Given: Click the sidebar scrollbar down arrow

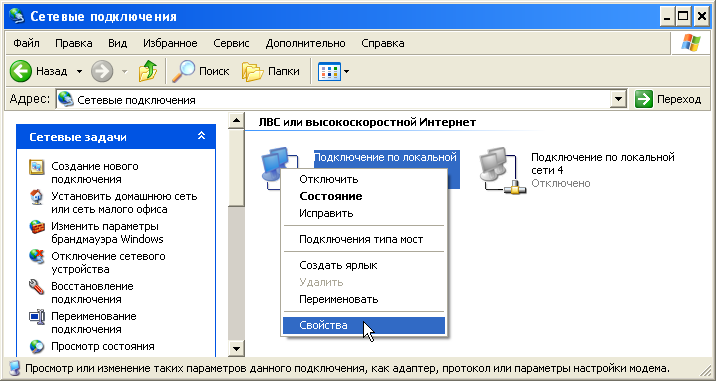Looking at the screenshot, I should point(236,349).
